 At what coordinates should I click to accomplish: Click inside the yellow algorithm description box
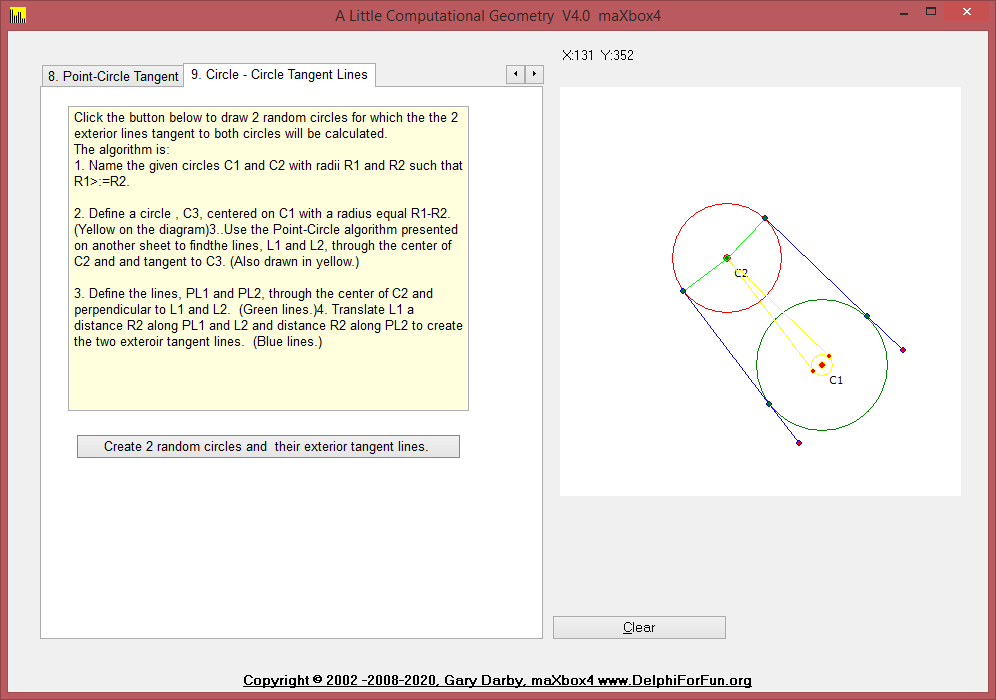pos(268,259)
